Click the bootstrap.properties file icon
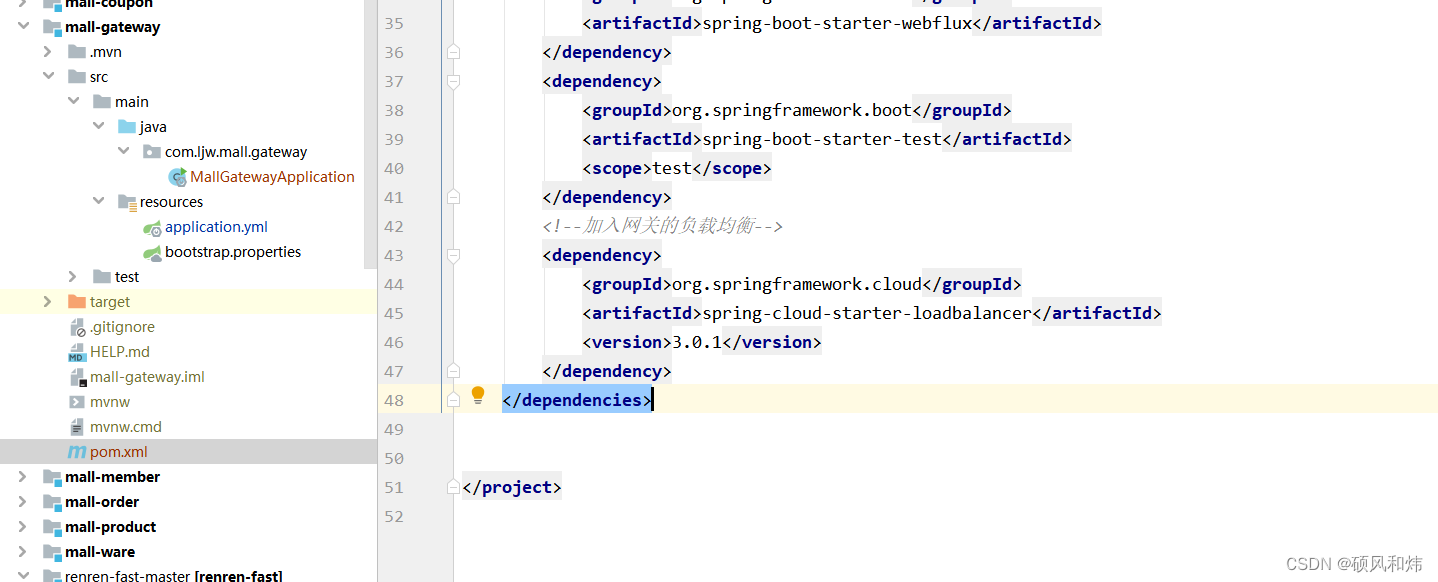Screen dimensions: 1438x582 click(152, 253)
